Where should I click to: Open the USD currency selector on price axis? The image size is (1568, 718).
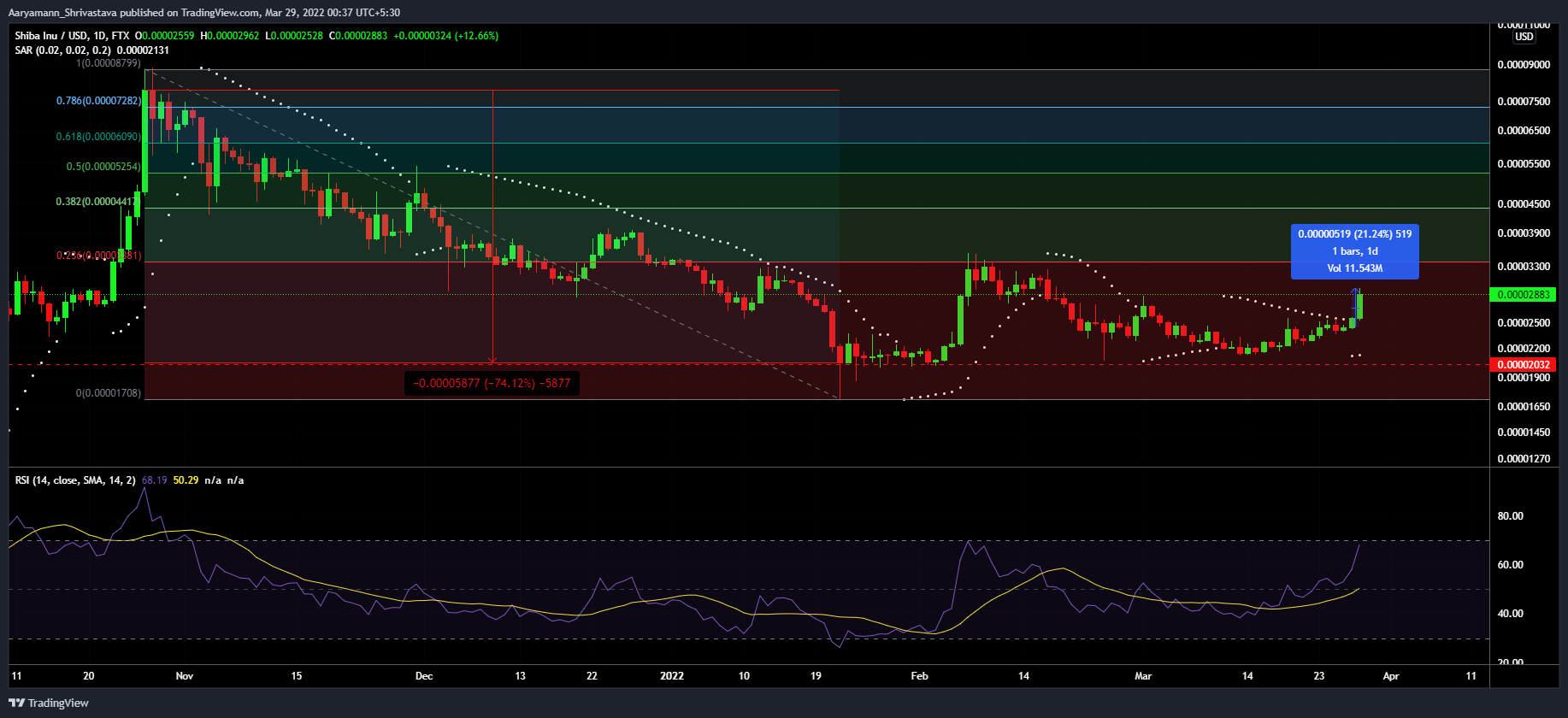(x=1524, y=37)
